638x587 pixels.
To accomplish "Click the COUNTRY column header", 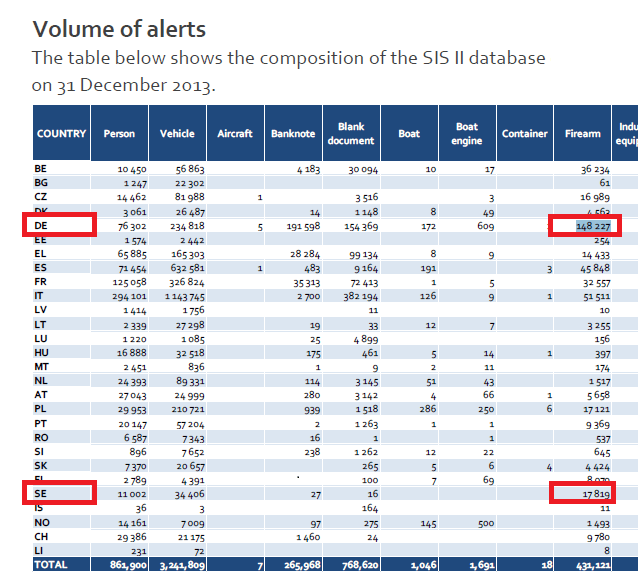I will tap(61, 134).
